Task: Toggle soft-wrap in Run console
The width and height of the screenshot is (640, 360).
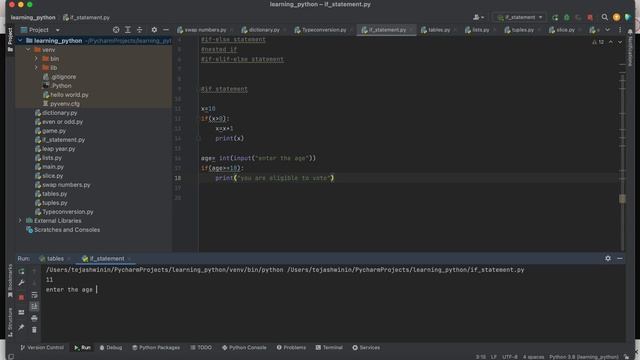Action: [x=34, y=295]
